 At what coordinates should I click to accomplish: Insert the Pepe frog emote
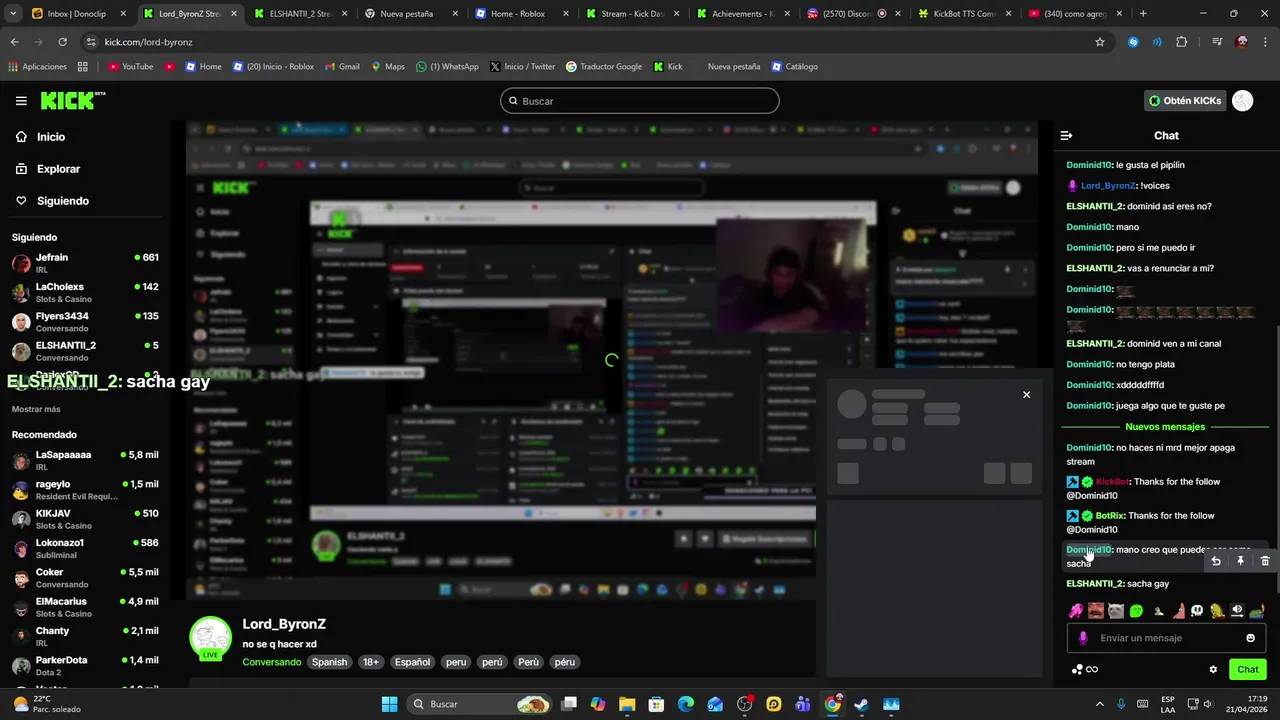pos(1257,611)
